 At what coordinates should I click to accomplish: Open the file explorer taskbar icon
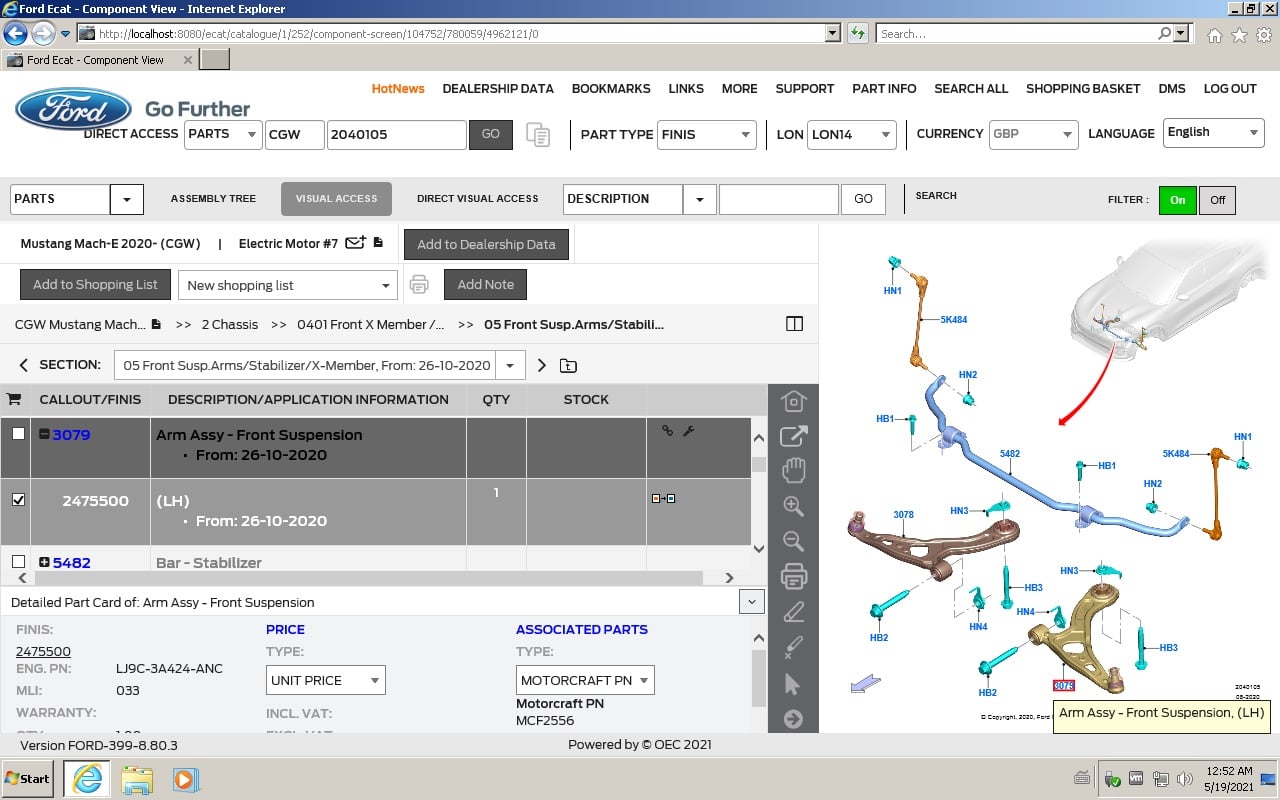(137, 779)
